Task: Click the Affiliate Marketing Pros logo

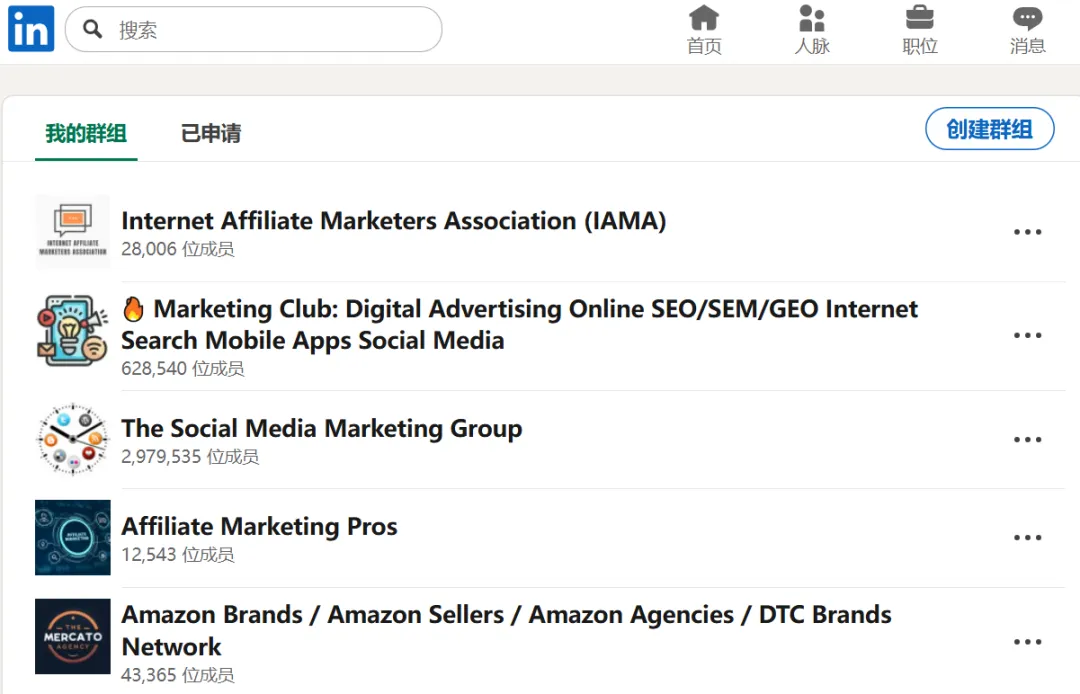Action: click(x=73, y=537)
